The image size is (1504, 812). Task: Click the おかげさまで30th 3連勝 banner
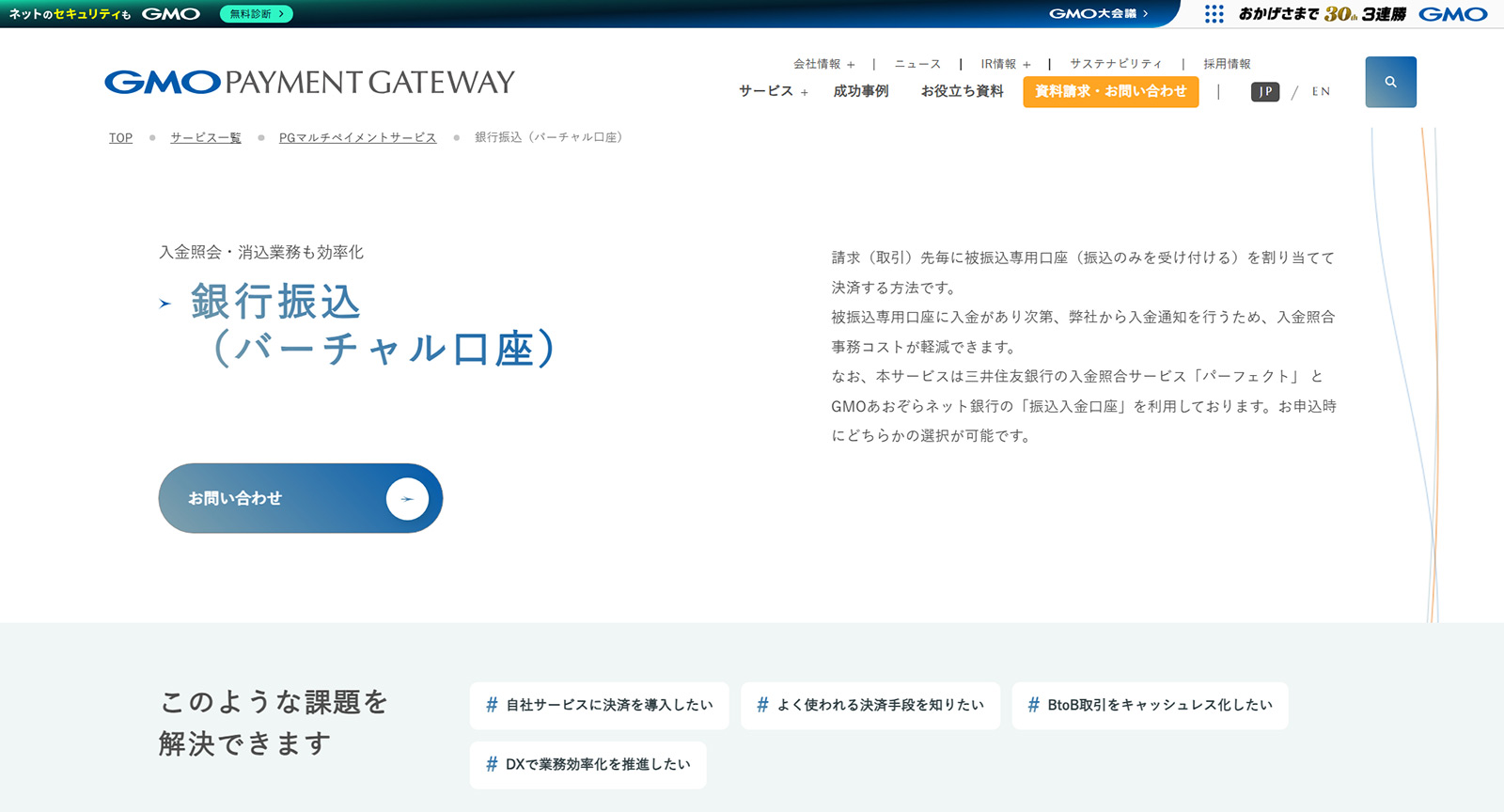point(1323,14)
